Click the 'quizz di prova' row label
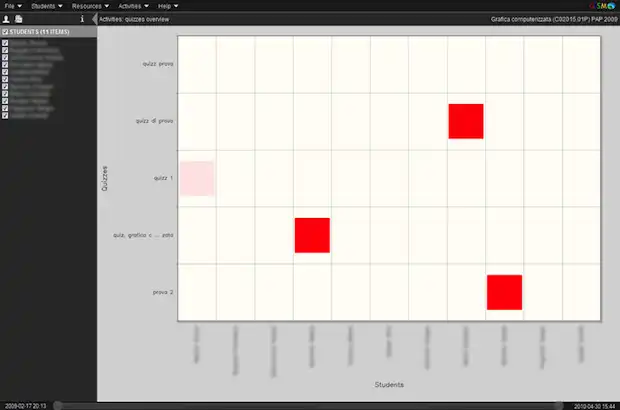This screenshot has width=620, height=410. pos(154,121)
